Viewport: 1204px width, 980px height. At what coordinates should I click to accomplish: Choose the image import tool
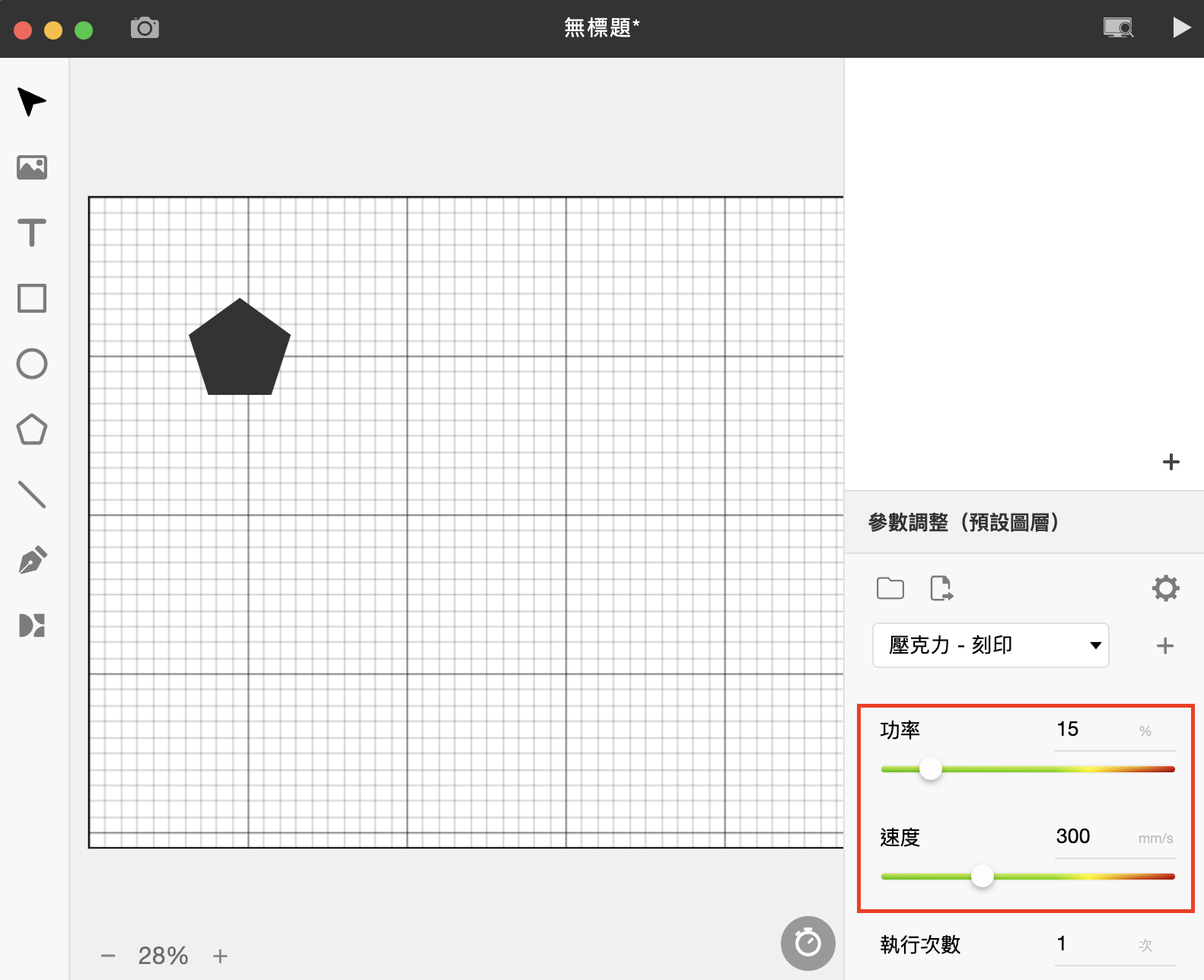click(32, 167)
